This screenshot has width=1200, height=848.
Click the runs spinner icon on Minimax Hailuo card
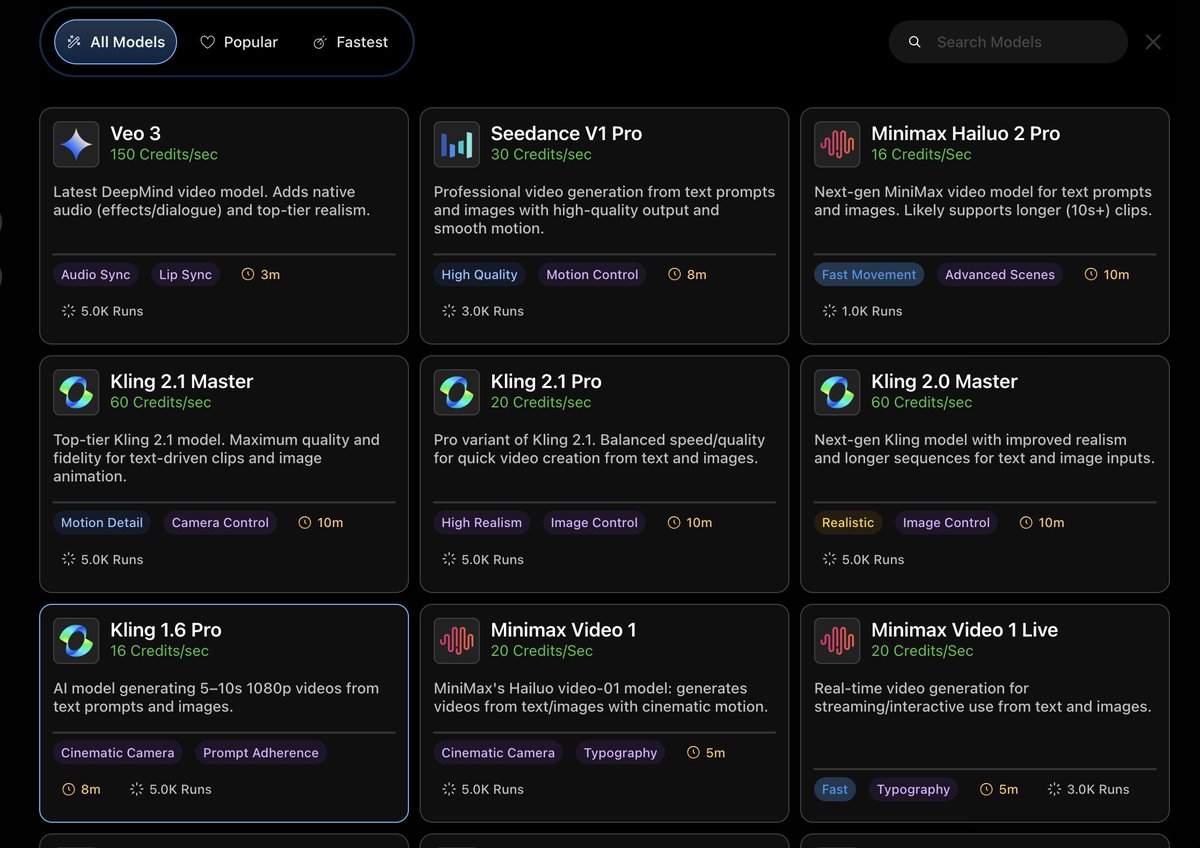point(829,311)
